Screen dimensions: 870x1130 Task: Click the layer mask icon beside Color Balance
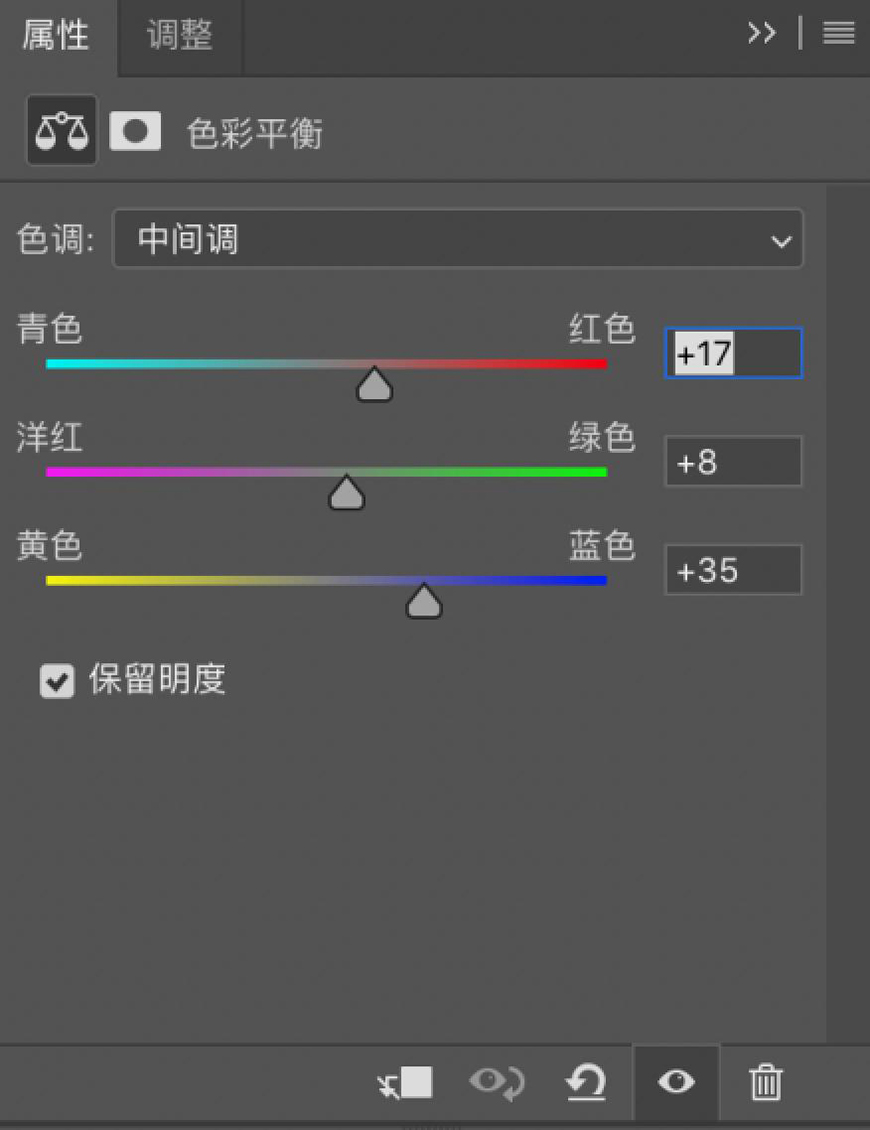click(x=134, y=130)
